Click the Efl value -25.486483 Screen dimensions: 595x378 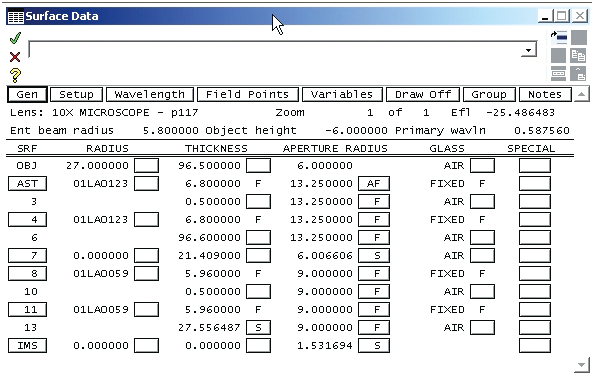click(x=520, y=113)
